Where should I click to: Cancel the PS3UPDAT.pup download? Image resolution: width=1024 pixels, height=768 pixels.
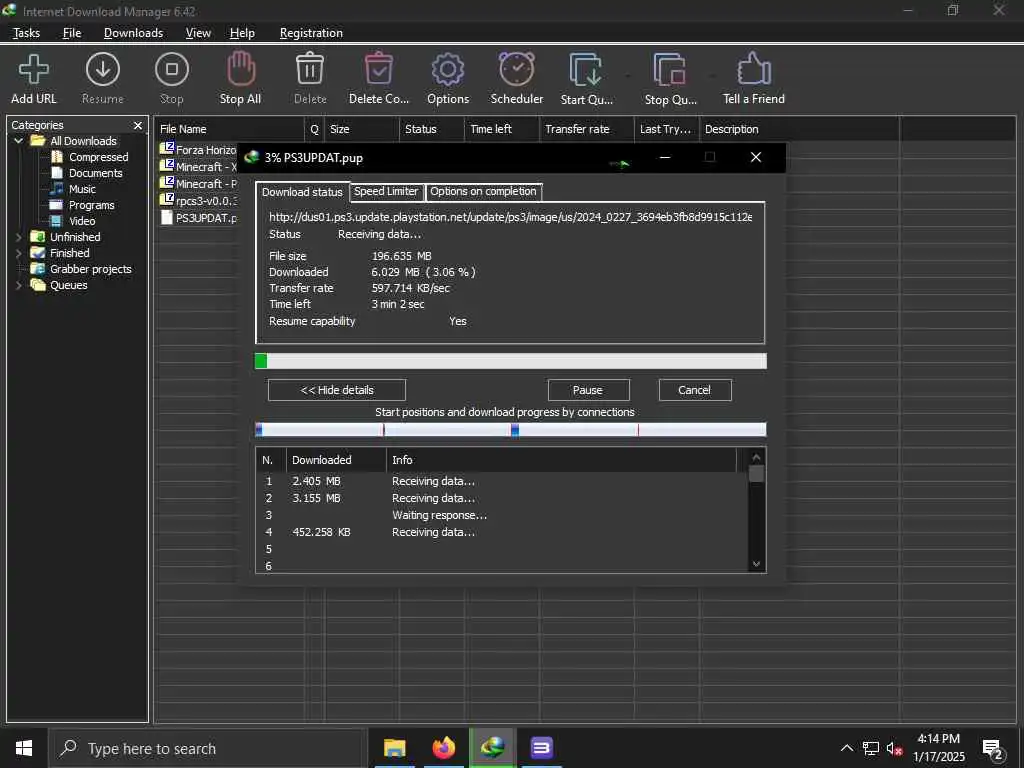point(695,390)
